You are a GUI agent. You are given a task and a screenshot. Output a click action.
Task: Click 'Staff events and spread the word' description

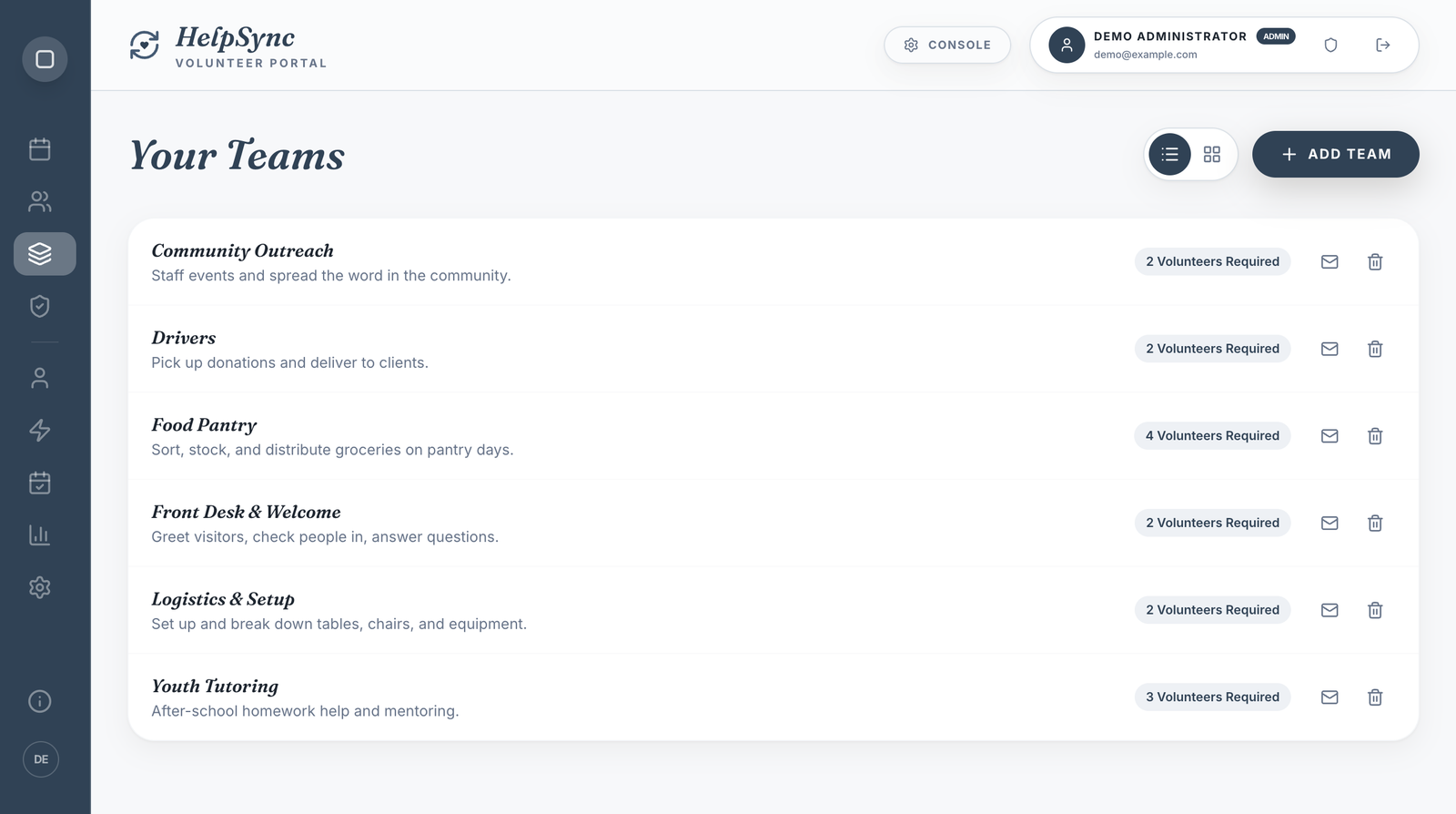coord(331,276)
